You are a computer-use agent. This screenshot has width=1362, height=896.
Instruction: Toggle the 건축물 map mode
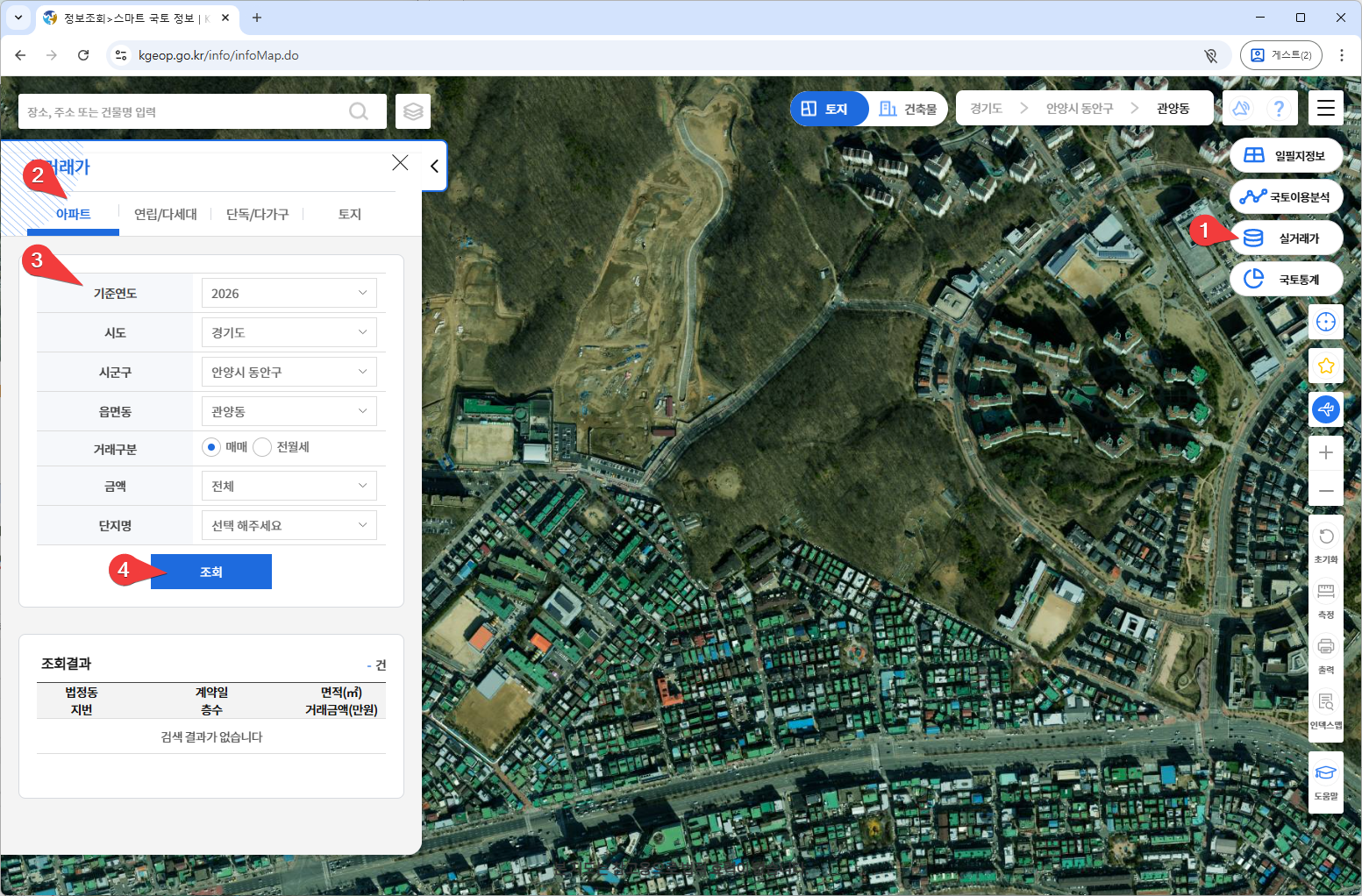(x=909, y=109)
